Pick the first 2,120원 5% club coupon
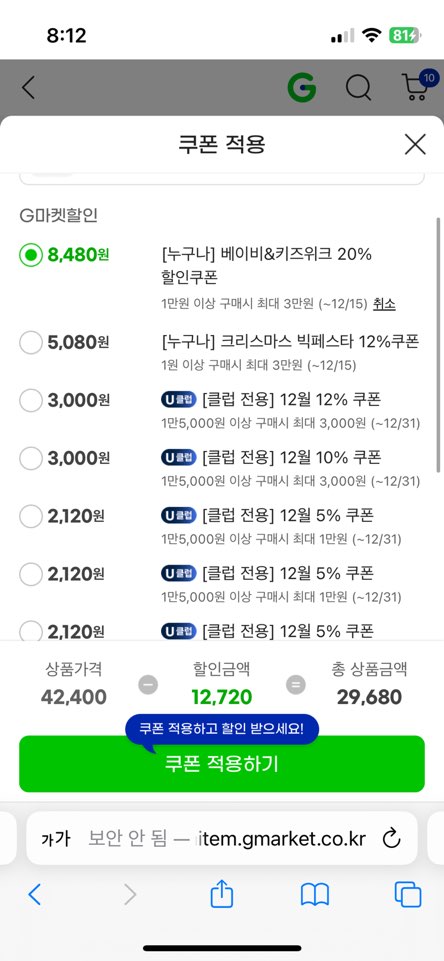Viewport: 444px width, 961px height. pos(31,517)
